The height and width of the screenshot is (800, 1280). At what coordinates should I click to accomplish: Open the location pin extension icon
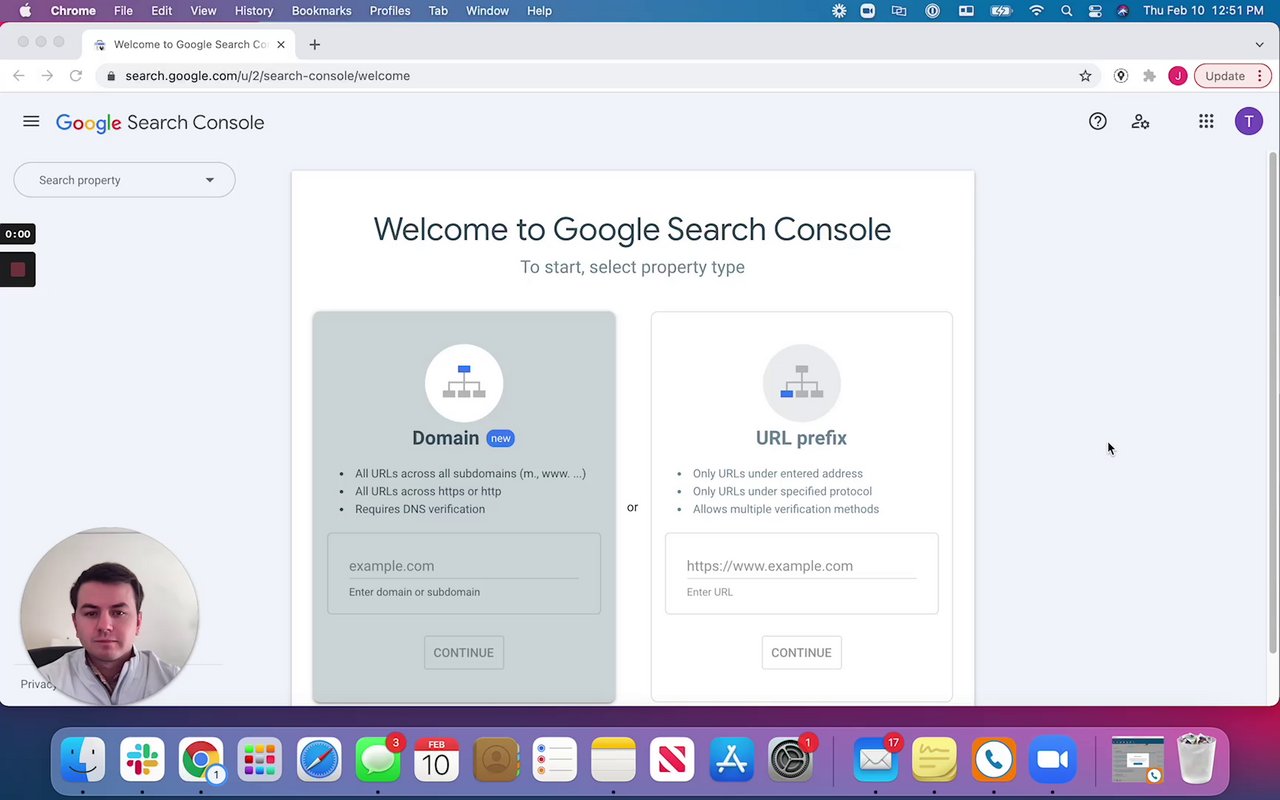click(1121, 76)
